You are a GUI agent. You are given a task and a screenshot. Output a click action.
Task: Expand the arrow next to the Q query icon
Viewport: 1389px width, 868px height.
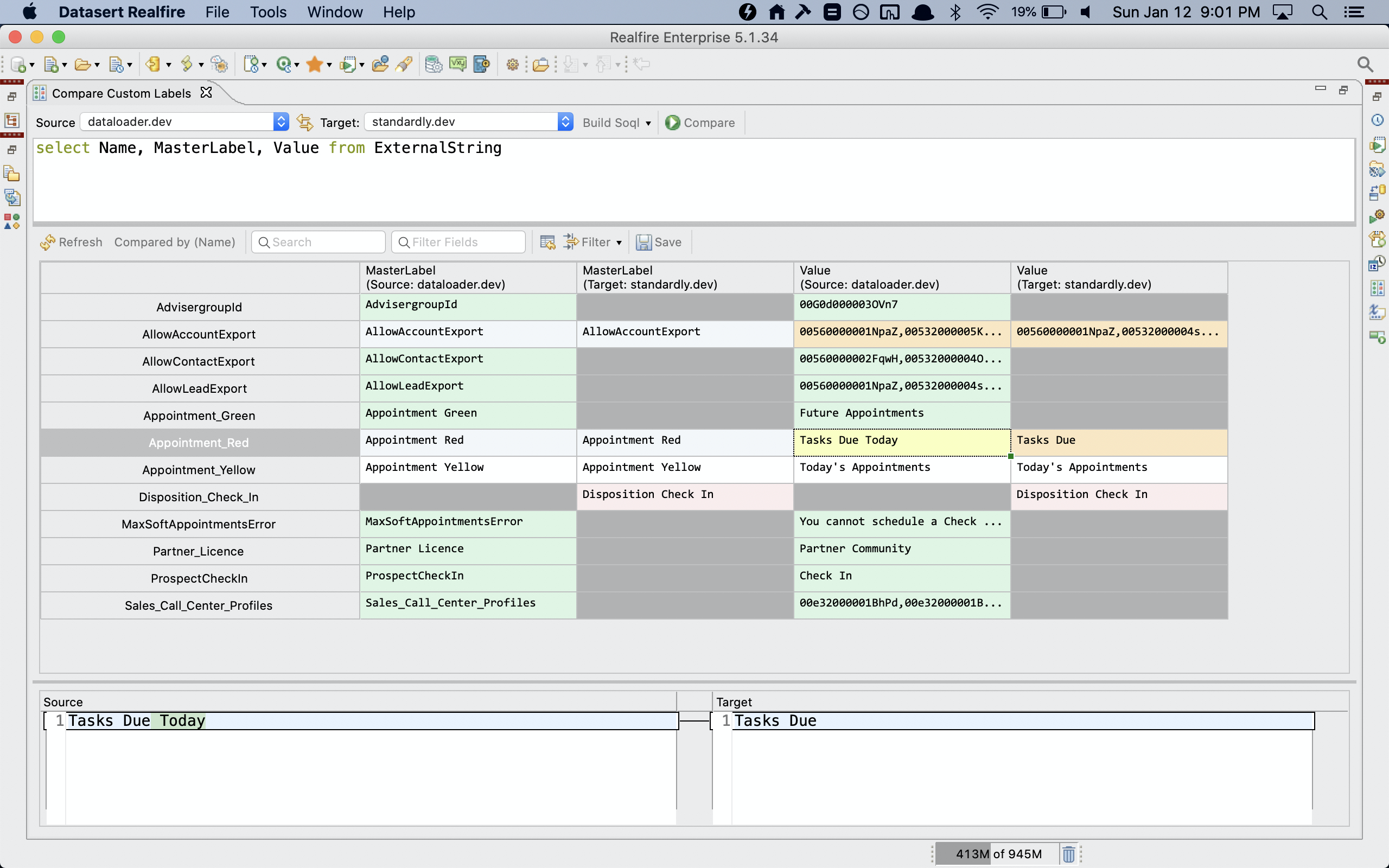pos(297,65)
